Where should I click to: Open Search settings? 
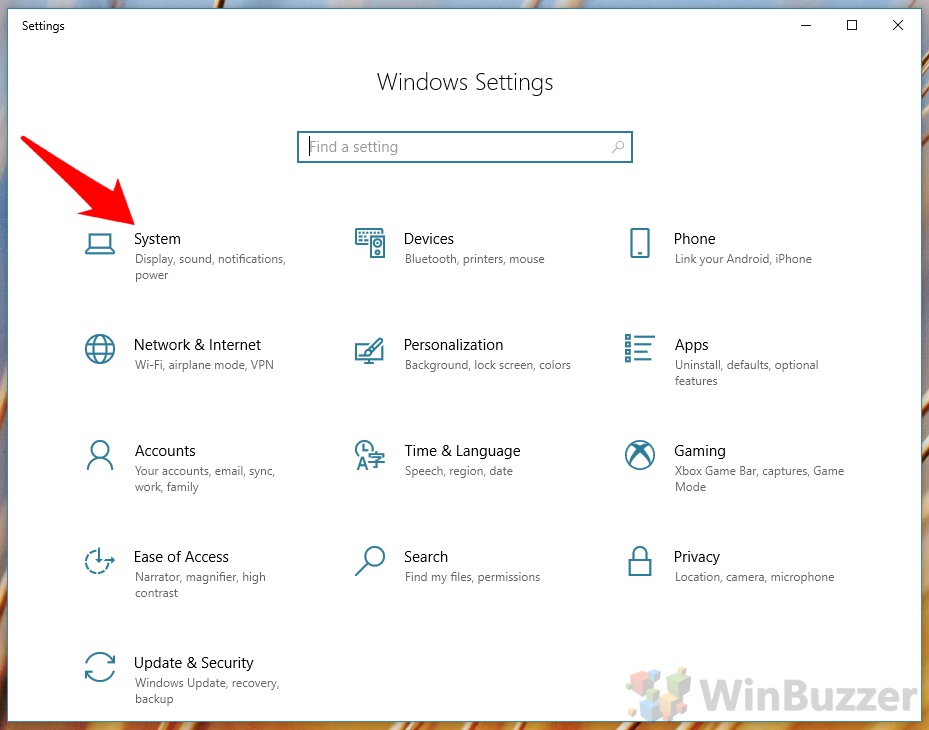click(426, 557)
